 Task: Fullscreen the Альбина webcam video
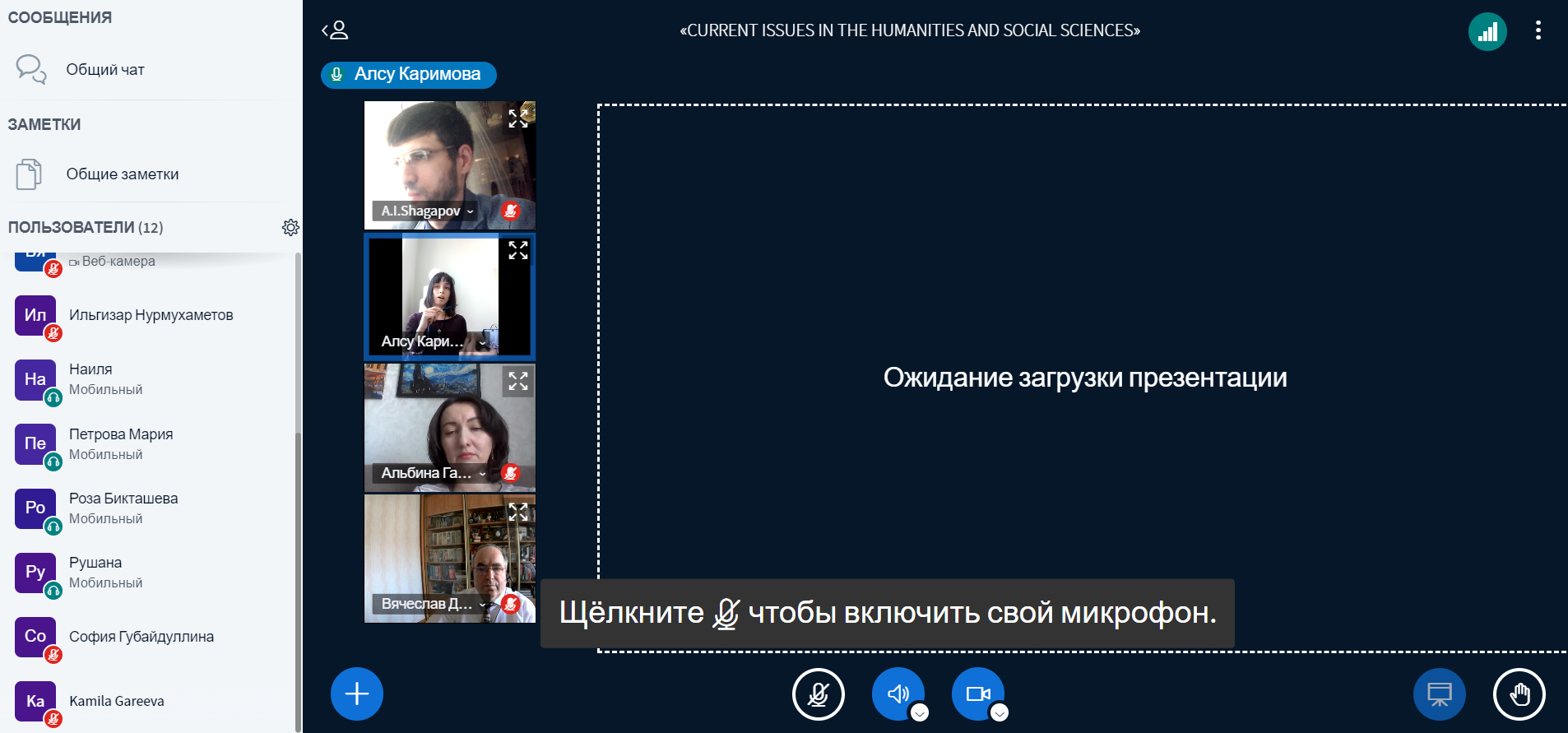[x=518, y=381]
